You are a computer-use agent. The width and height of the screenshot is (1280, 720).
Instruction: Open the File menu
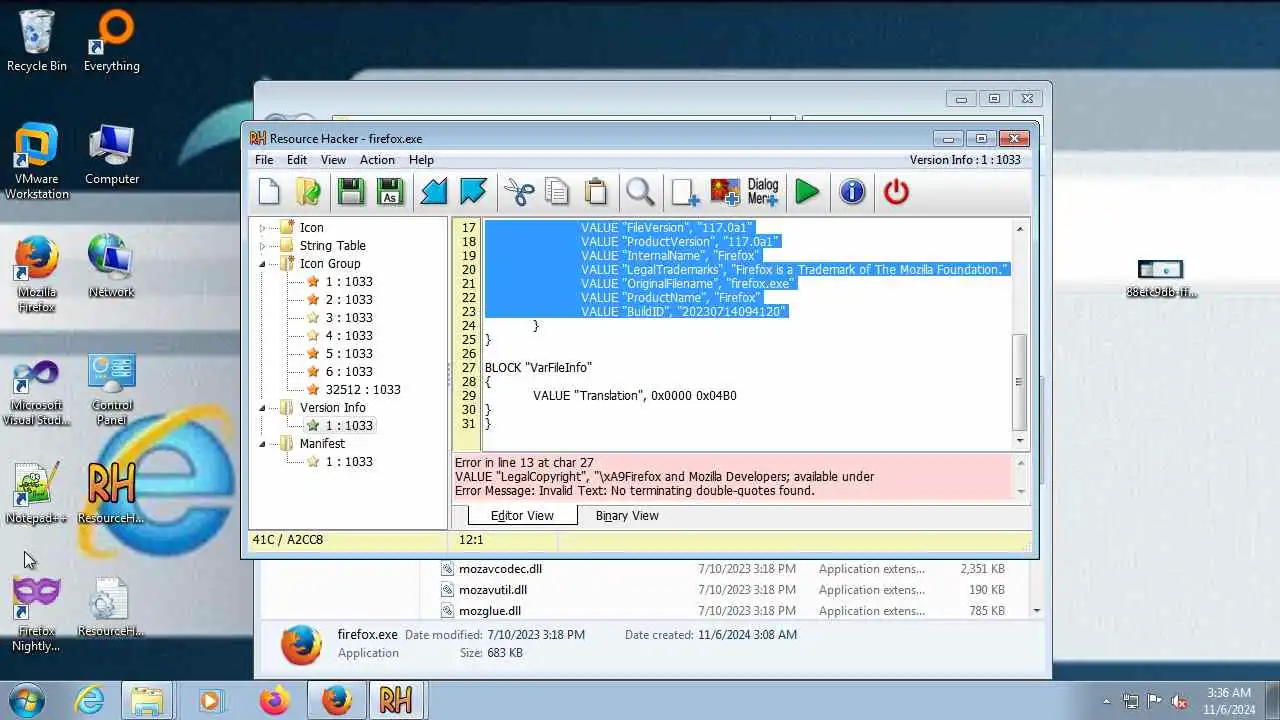click(x=264, y=160)
